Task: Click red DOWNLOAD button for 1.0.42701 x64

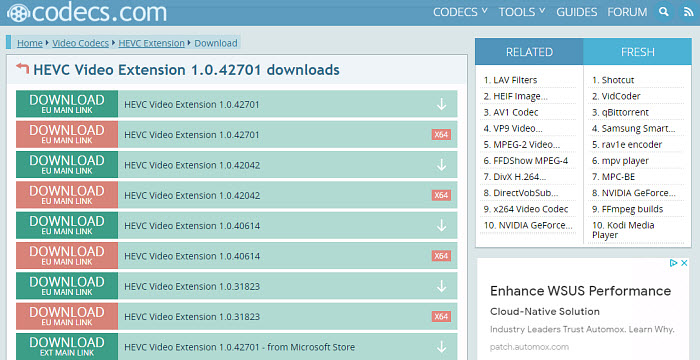Action: point(67,134)
